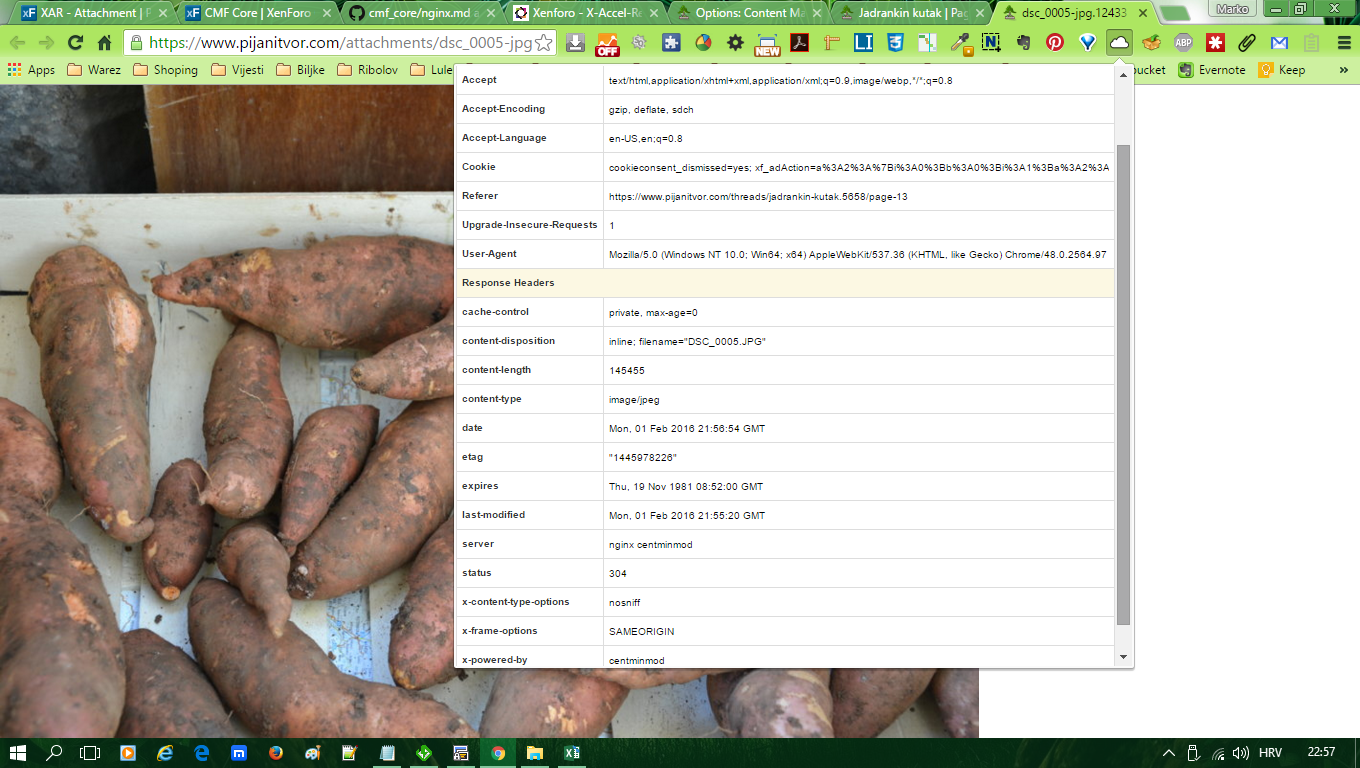This screenshot has height=768, width=1360.
Task: Open Task View on the taskbar
Action: (91, 753)
